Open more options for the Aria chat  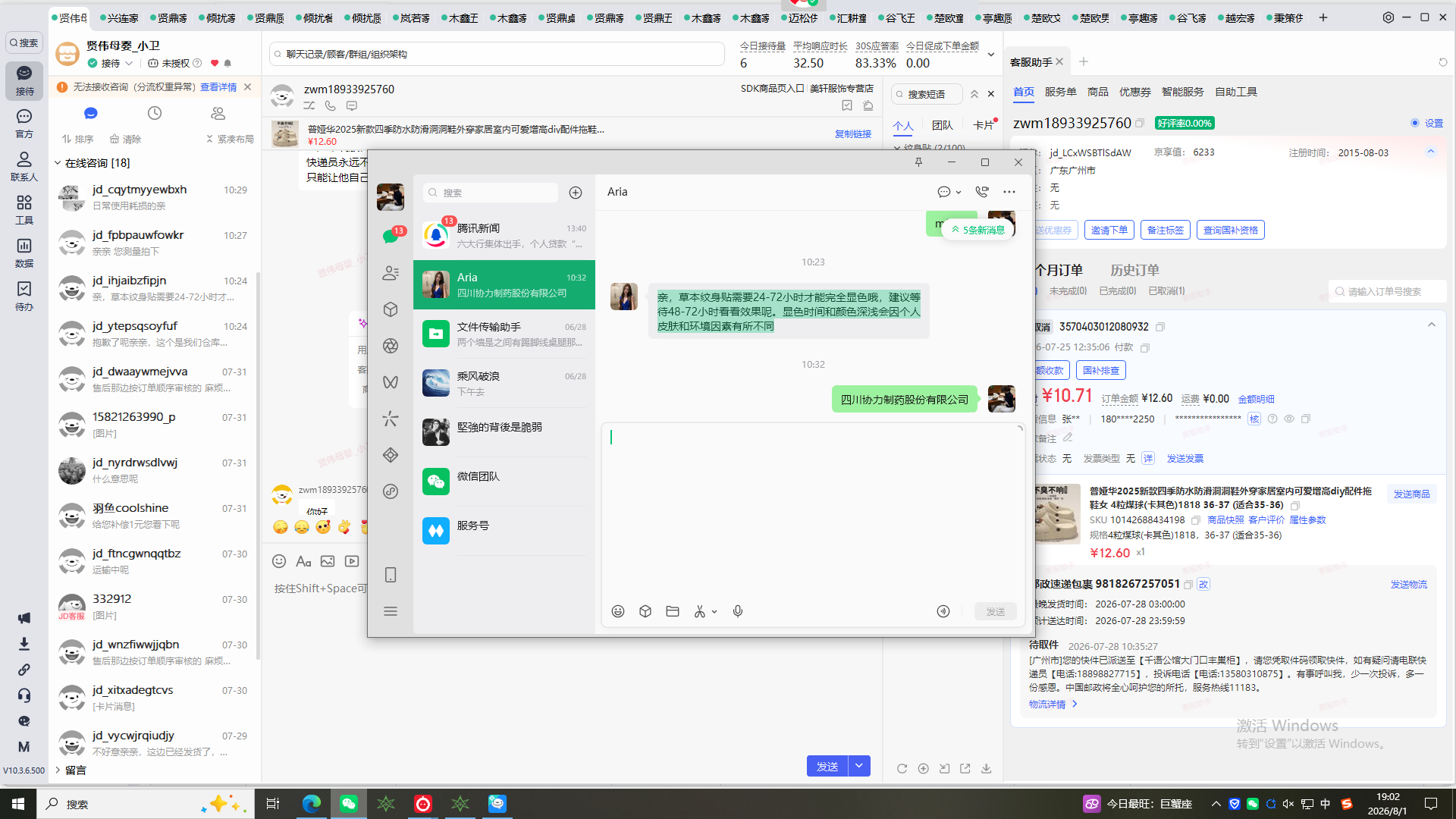coord(1009,192)
